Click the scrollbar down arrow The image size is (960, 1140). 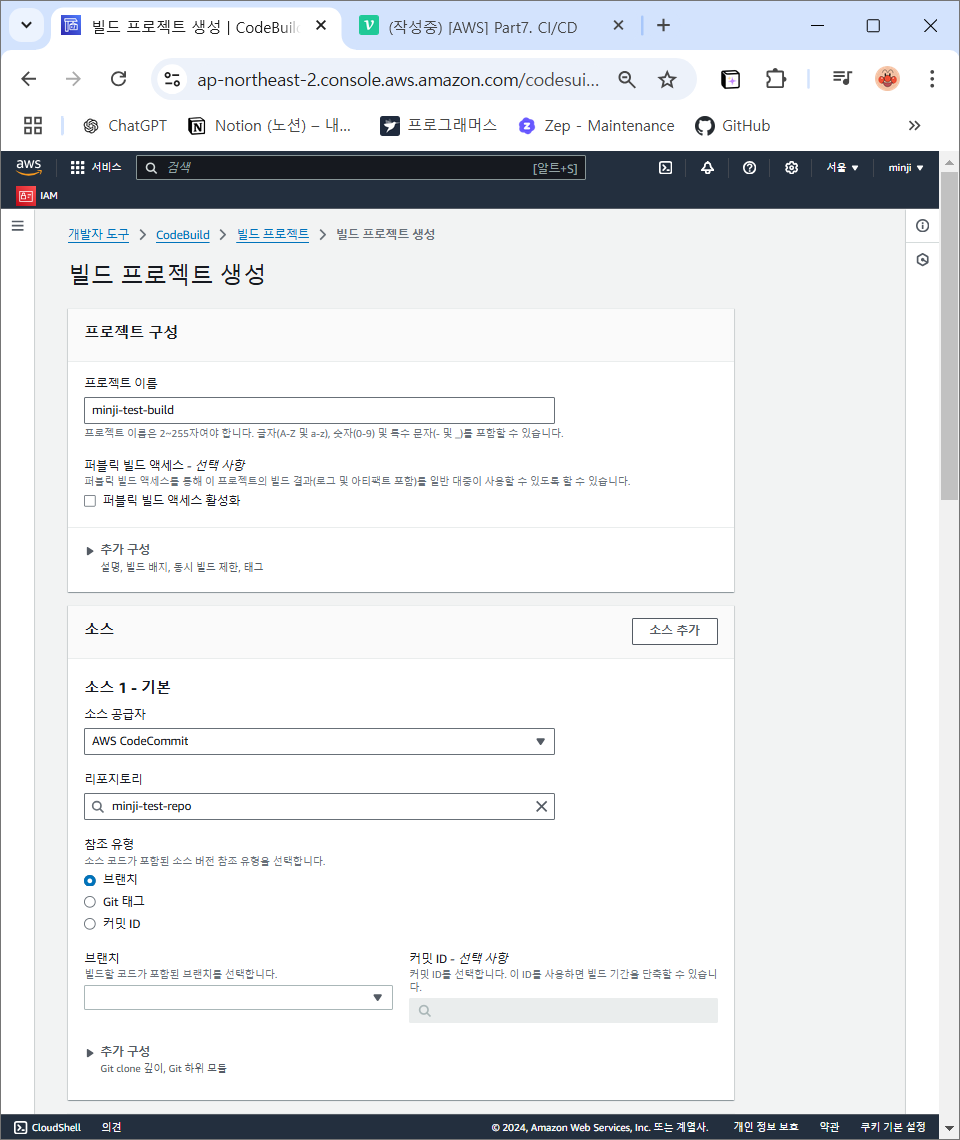(949, 1128)
